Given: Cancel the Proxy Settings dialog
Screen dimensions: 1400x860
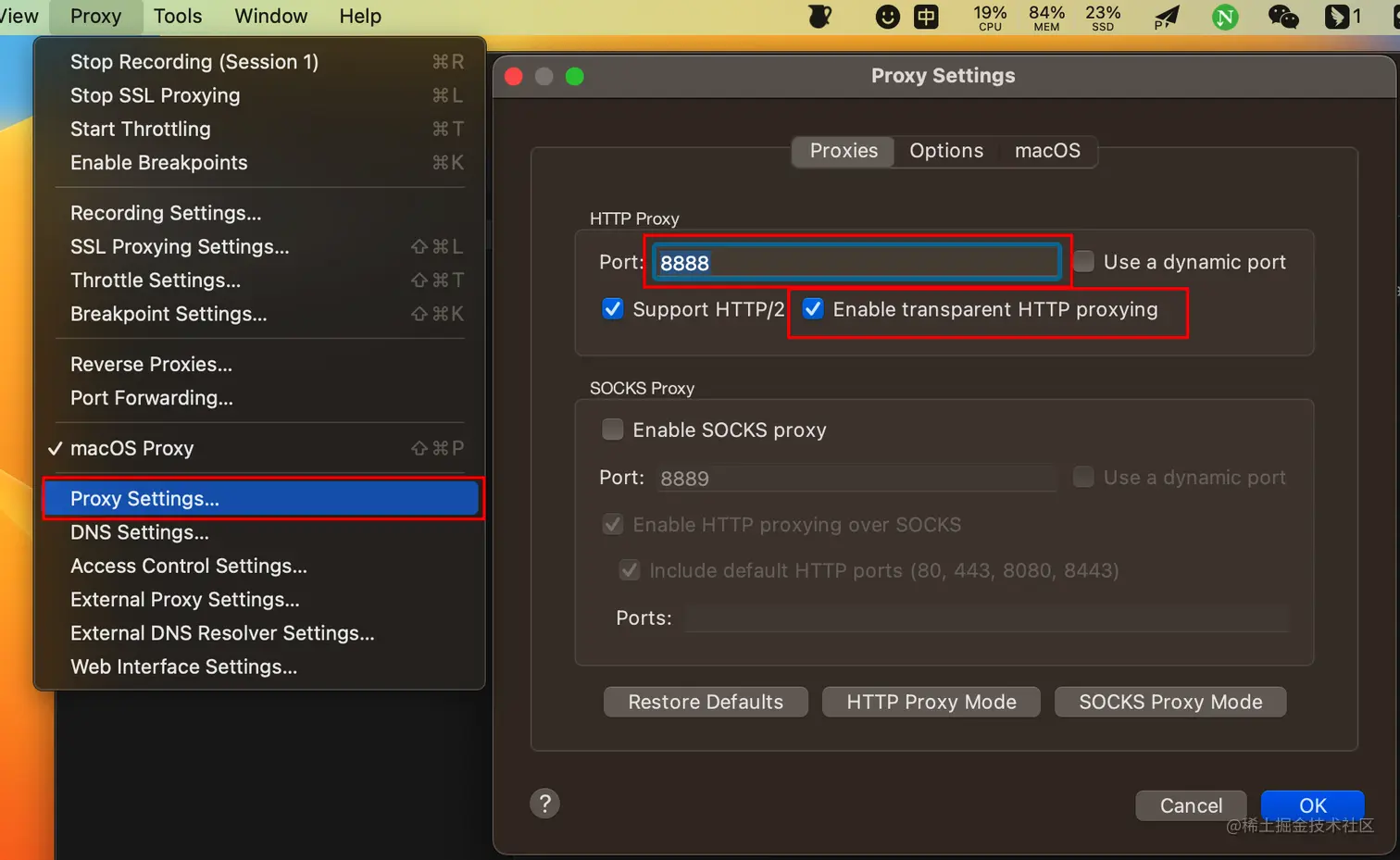Looking at the screenshot, I should tap(1191, 805).
